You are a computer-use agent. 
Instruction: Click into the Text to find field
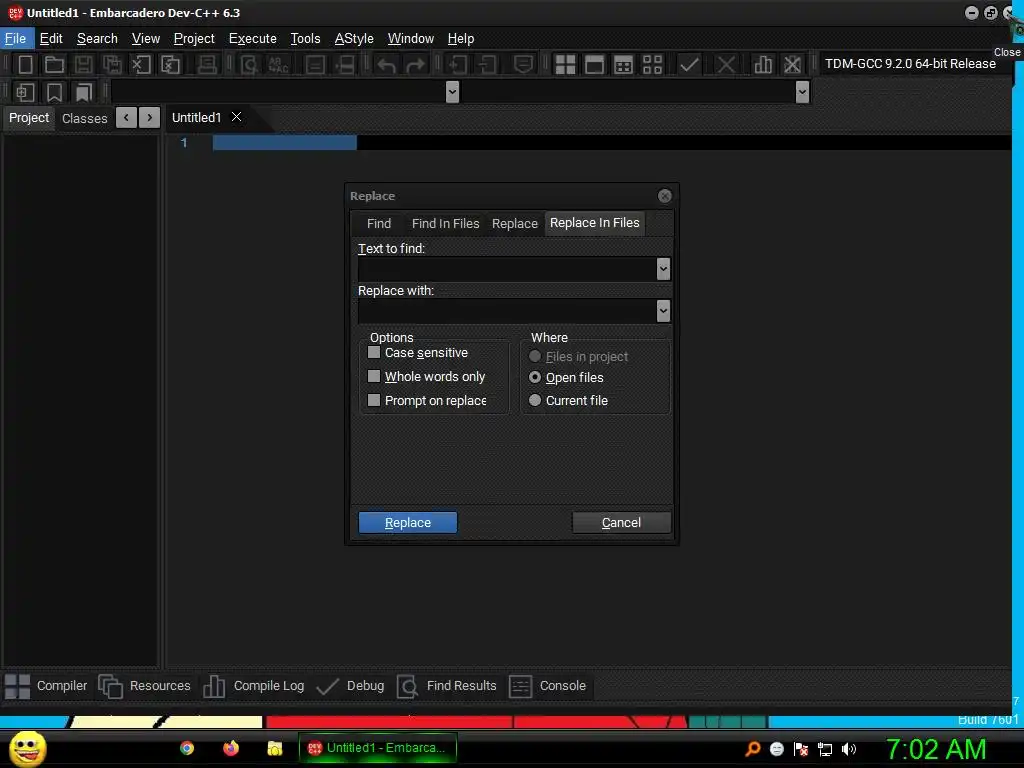point(507,268)
